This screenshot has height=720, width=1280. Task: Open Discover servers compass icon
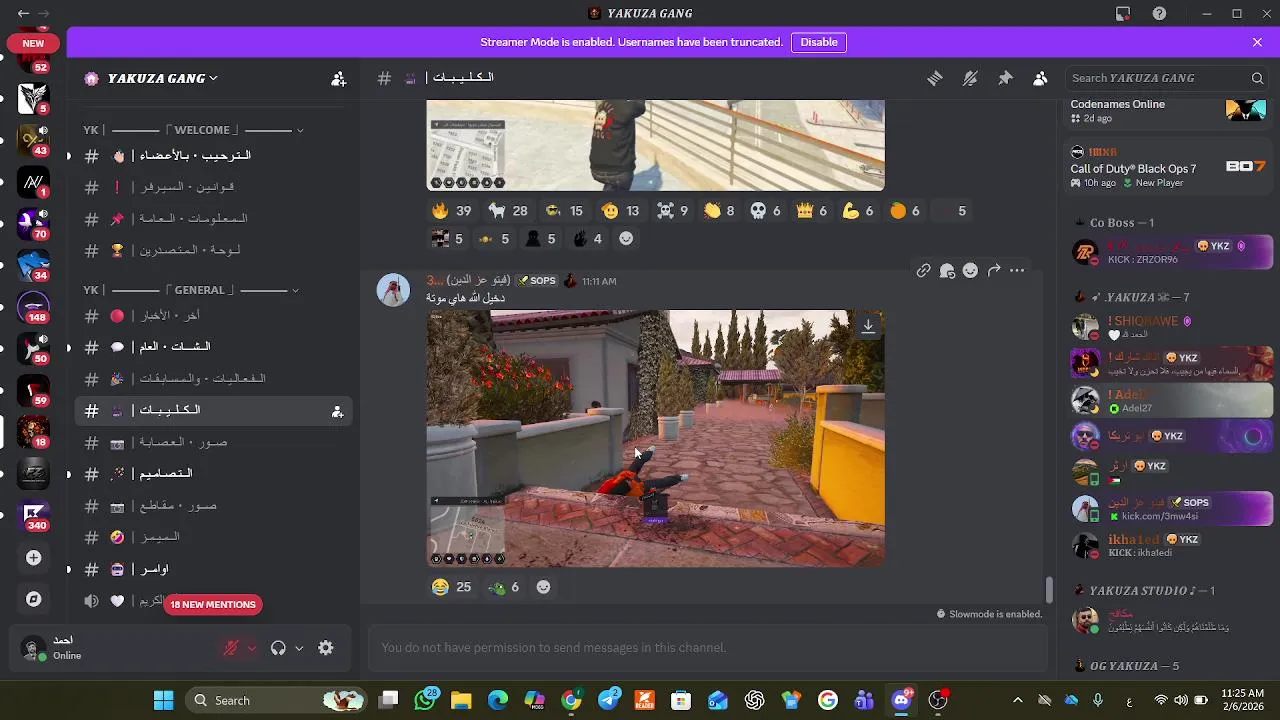34,599
